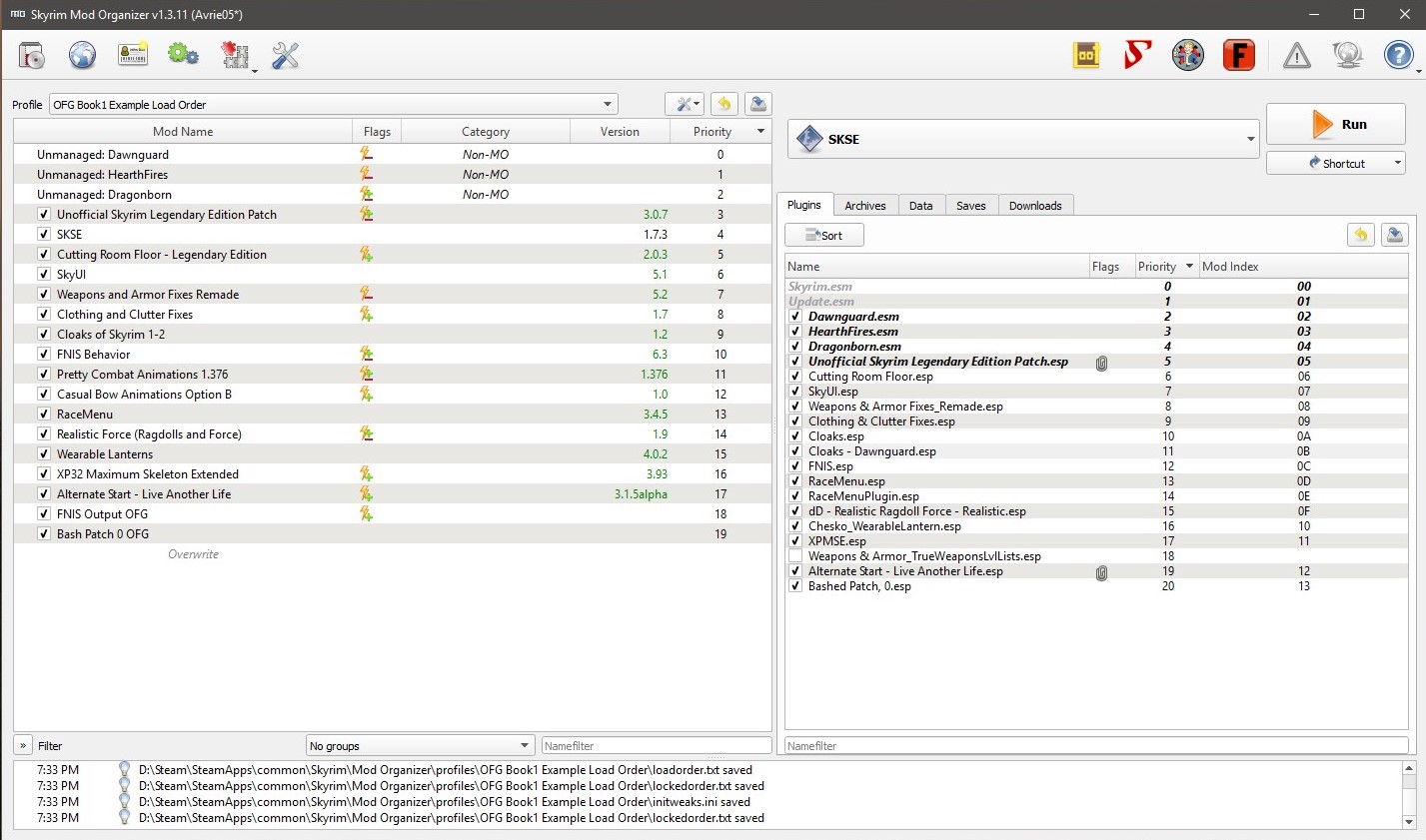Click the Run button
Screen dimensions: 1426x840
pos(1335,124)
